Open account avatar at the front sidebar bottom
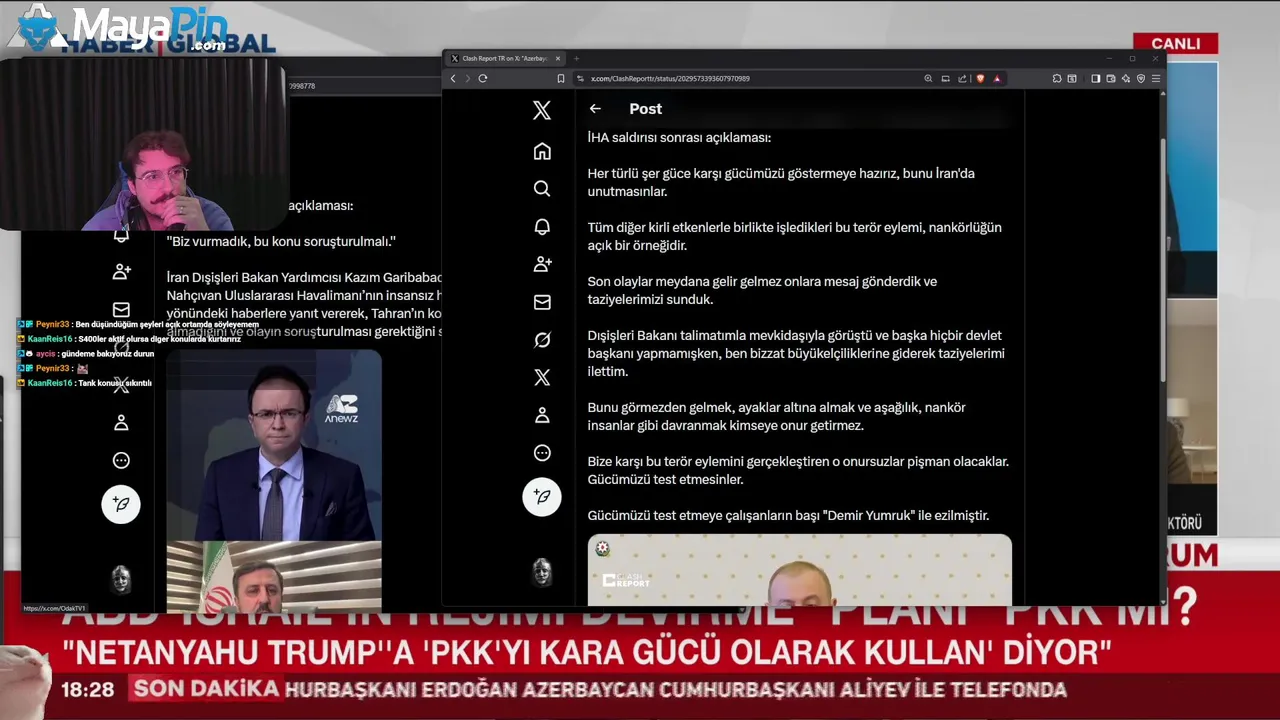The image size is (1280, 720). 542,572
